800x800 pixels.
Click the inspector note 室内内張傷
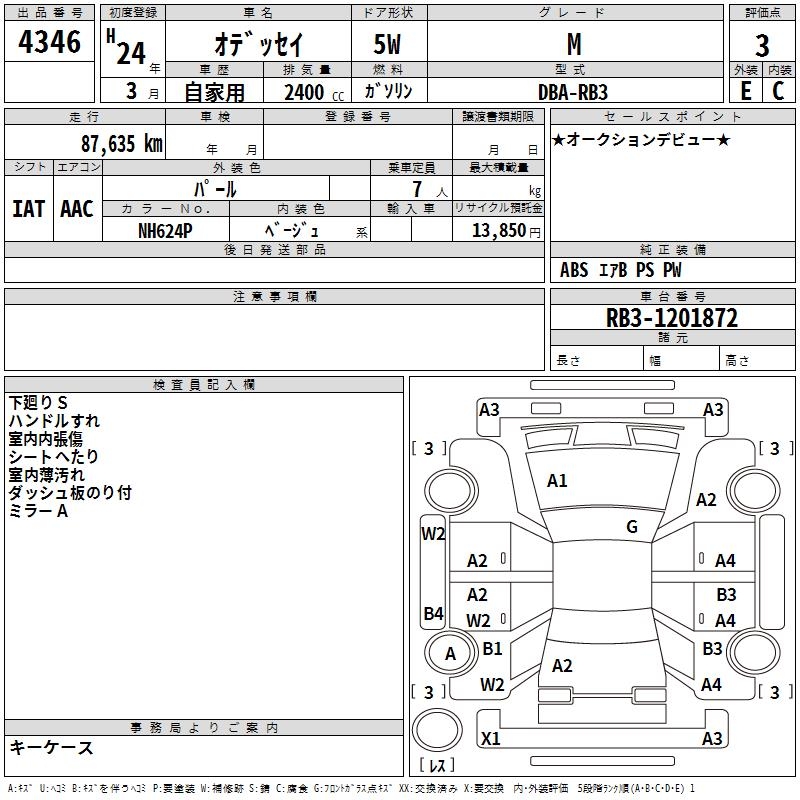coord(45,439)
